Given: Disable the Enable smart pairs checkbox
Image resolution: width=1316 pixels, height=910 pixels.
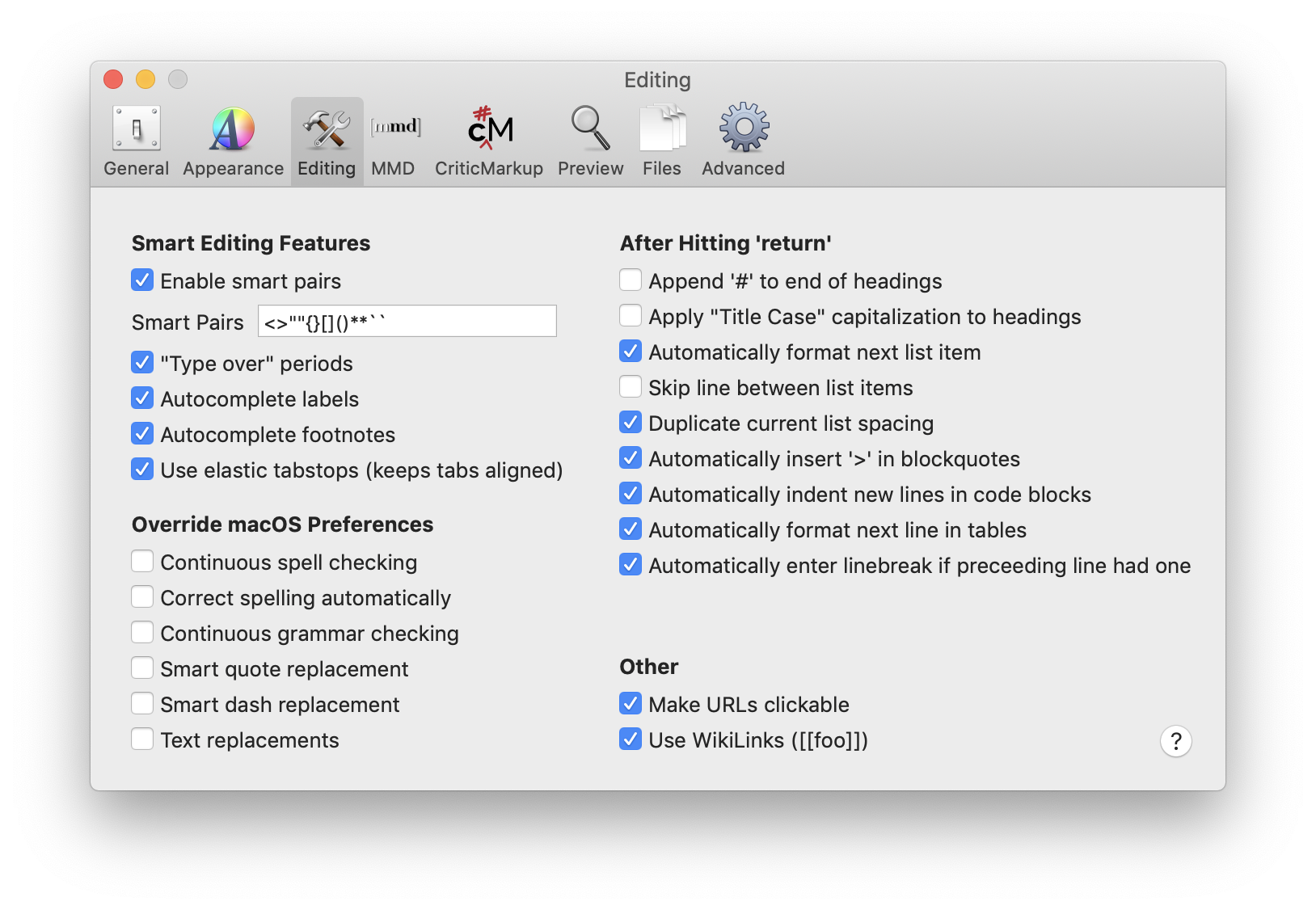Looking at the screenshot, I should pyautogui.click(x=142, y=280).
